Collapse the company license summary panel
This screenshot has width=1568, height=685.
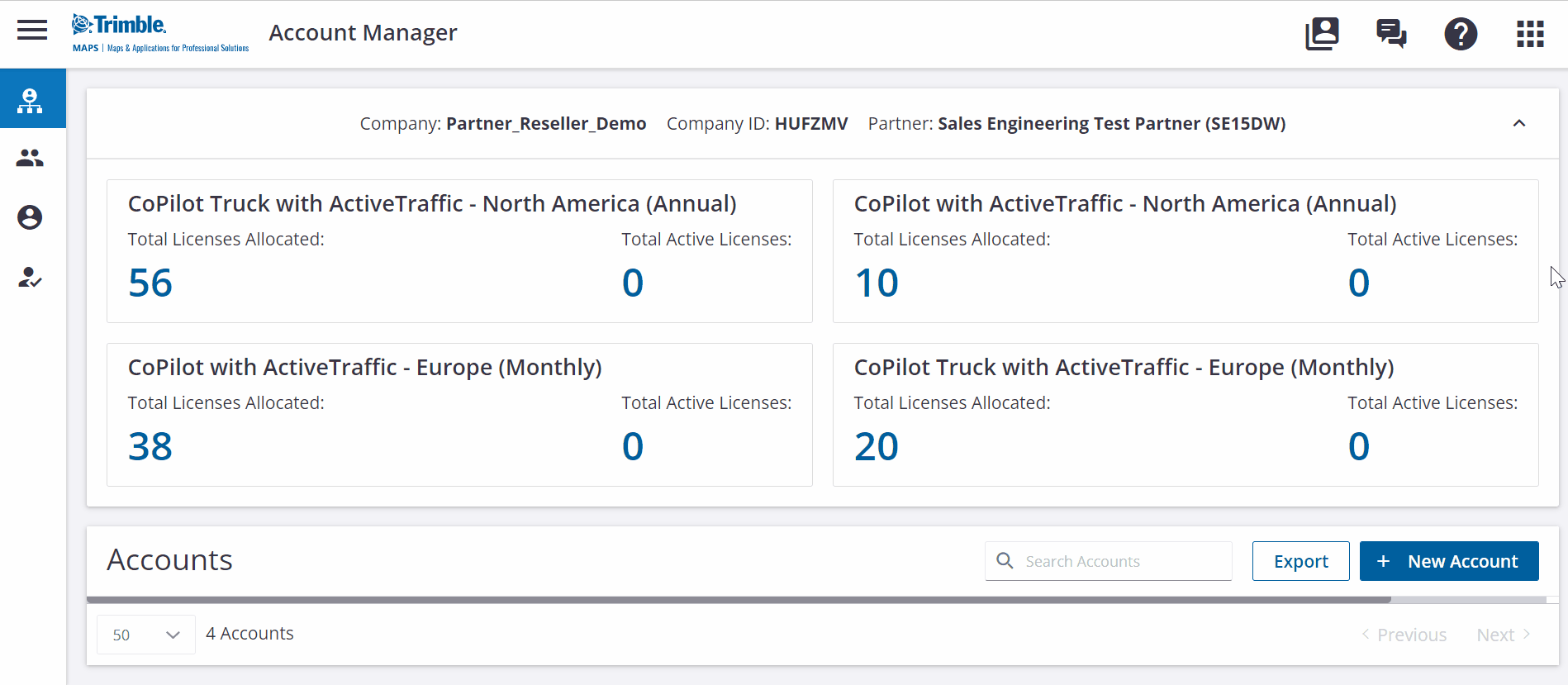tap(1518, 124)
